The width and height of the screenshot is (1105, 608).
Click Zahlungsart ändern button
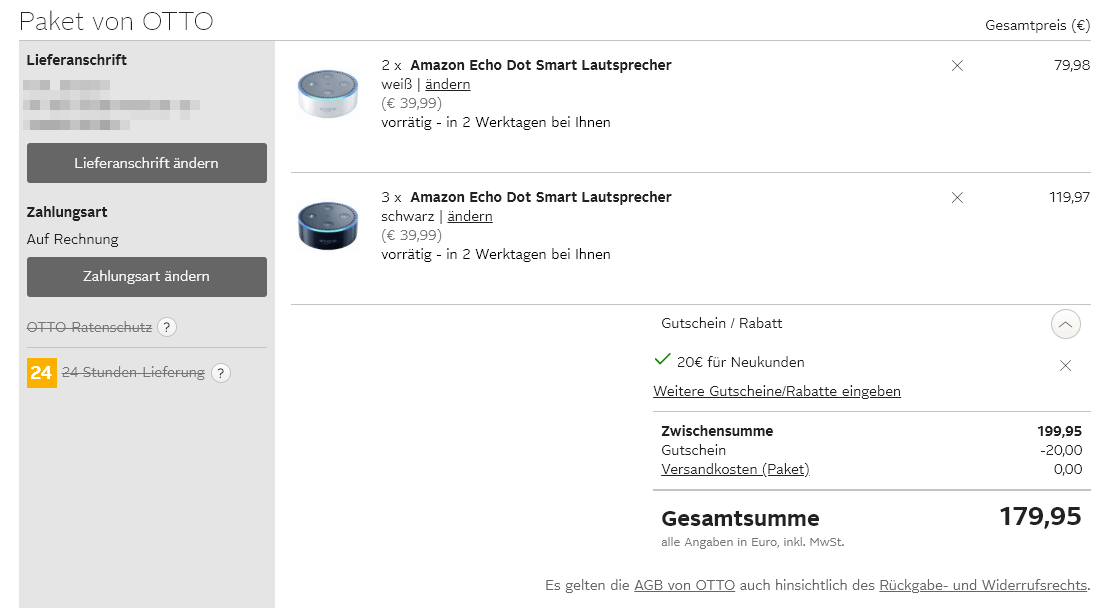click(x=146, y=277)
